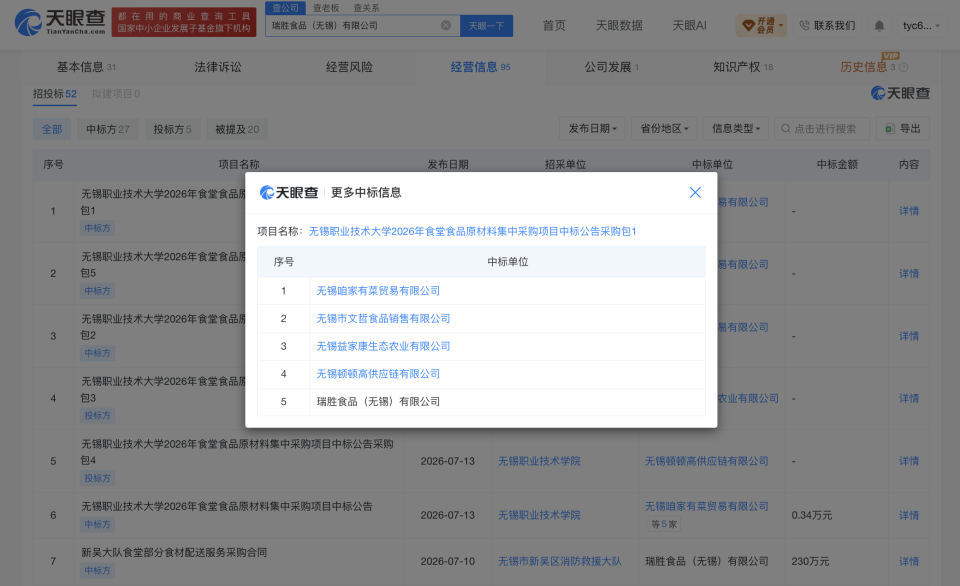Viewport: 960px width, 586px height.
Task: Expand the tyc6... account dropdown
Action: (x=921, y=26)
